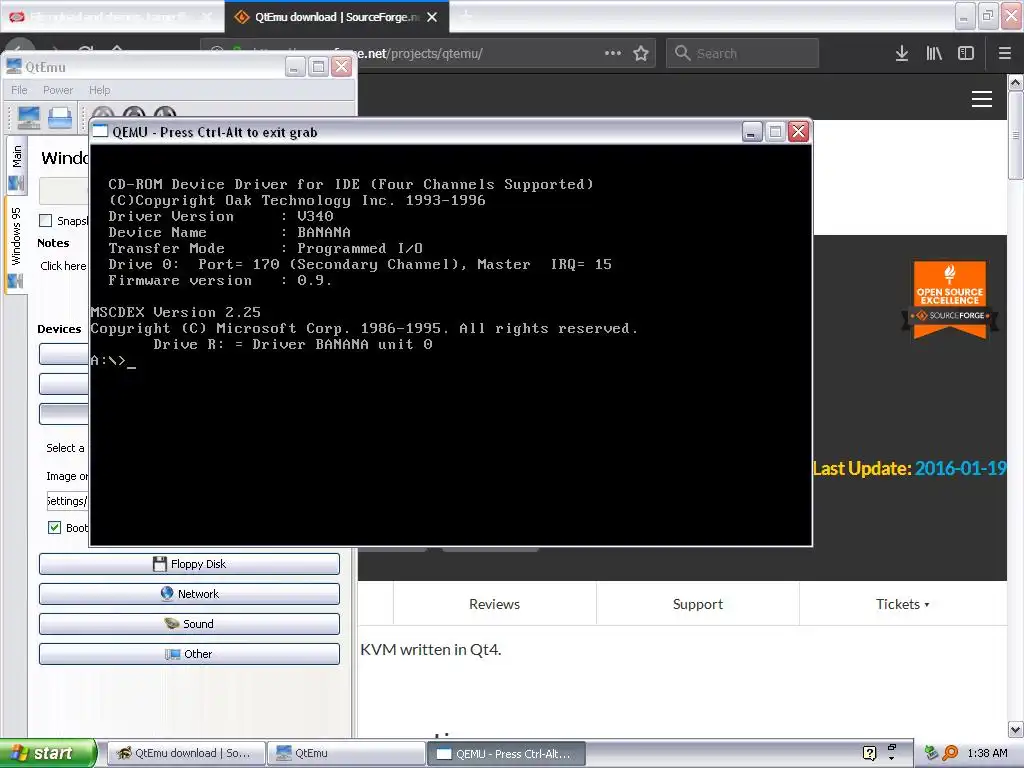Open the Firefox hamburger menu
1024x768 pixels.
(1004, 54)
